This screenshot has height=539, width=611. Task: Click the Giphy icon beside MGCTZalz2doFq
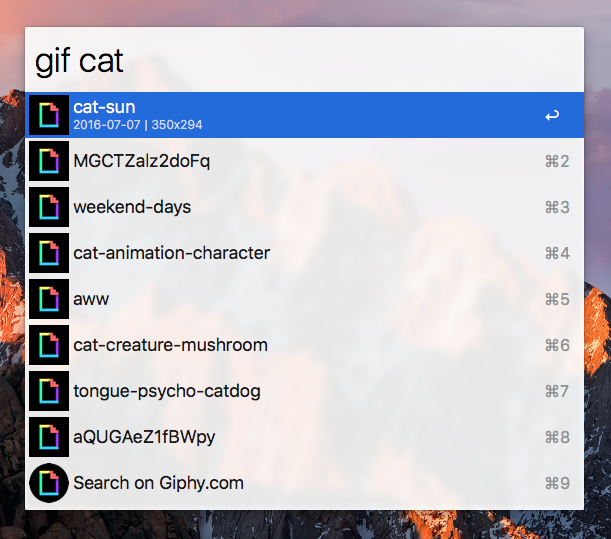pyautogui.click(x=48, y=161)
